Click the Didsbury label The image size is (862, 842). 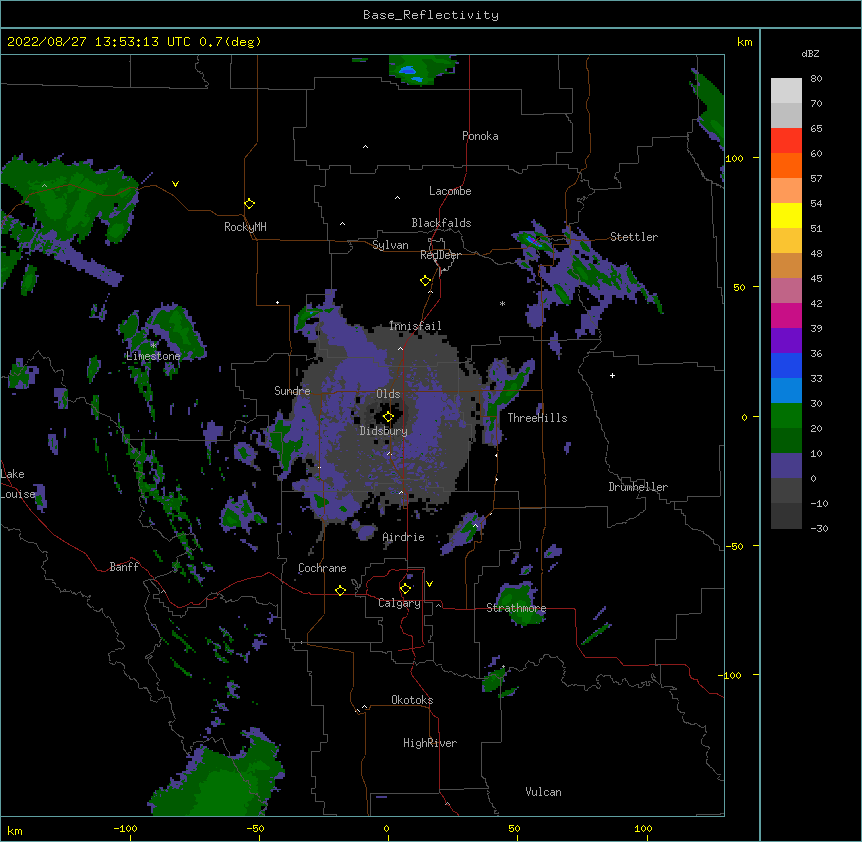point(384,431)
